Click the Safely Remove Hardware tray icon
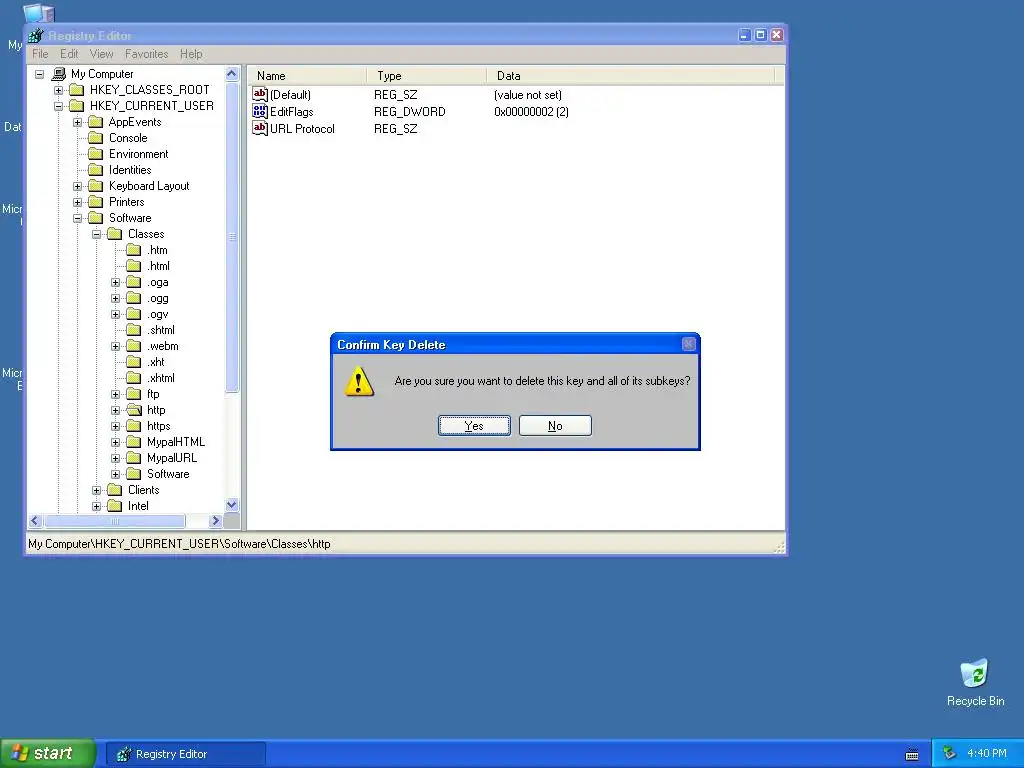1024x768 pixels. pos(949,754)
